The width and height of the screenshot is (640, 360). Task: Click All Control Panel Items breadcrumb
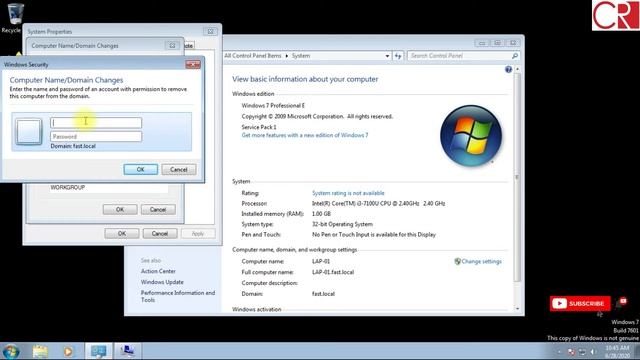tap(253, 56)
